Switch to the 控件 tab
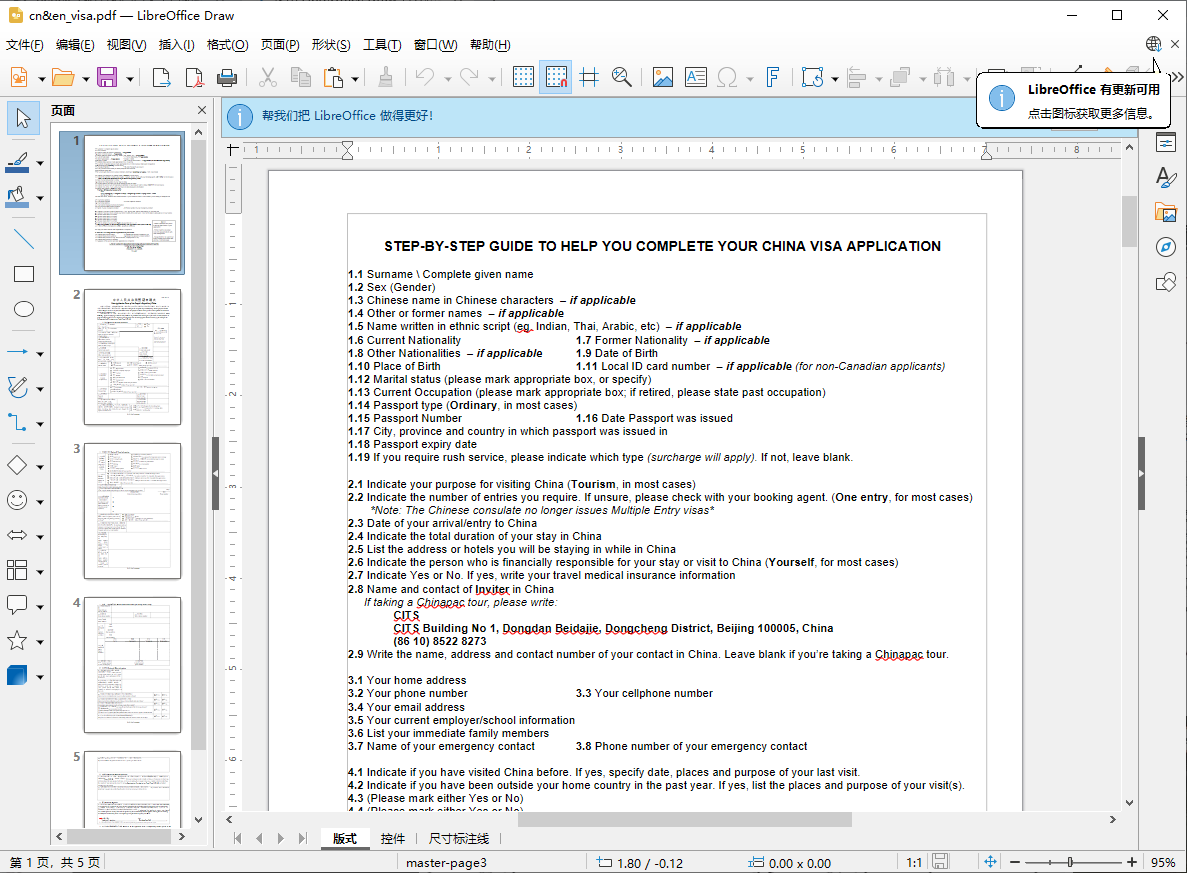 coord(393,839)
